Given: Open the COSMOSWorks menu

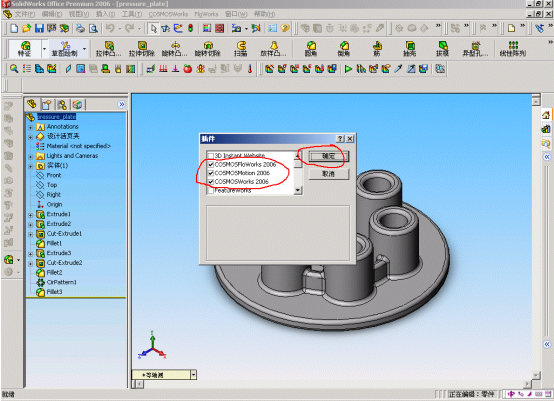Looking at the screenshot, I should (x=168, y=14).
